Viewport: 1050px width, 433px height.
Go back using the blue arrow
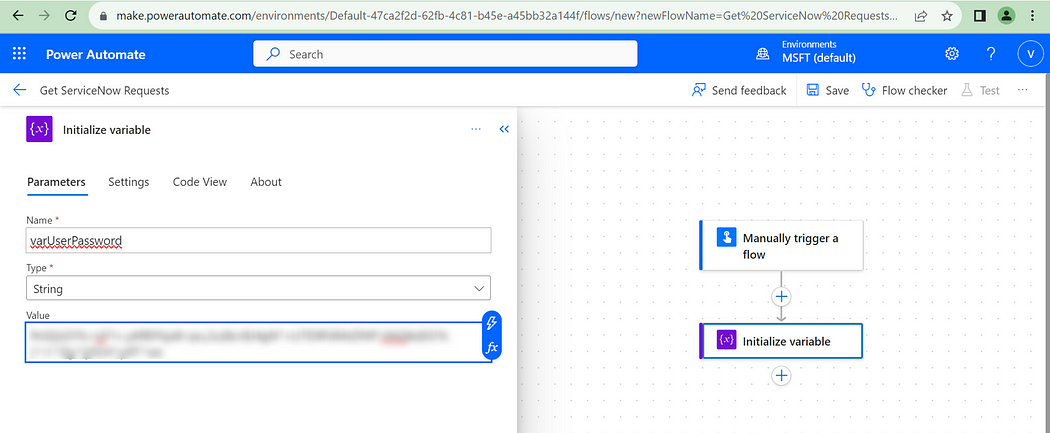click(x=19, y=90)
